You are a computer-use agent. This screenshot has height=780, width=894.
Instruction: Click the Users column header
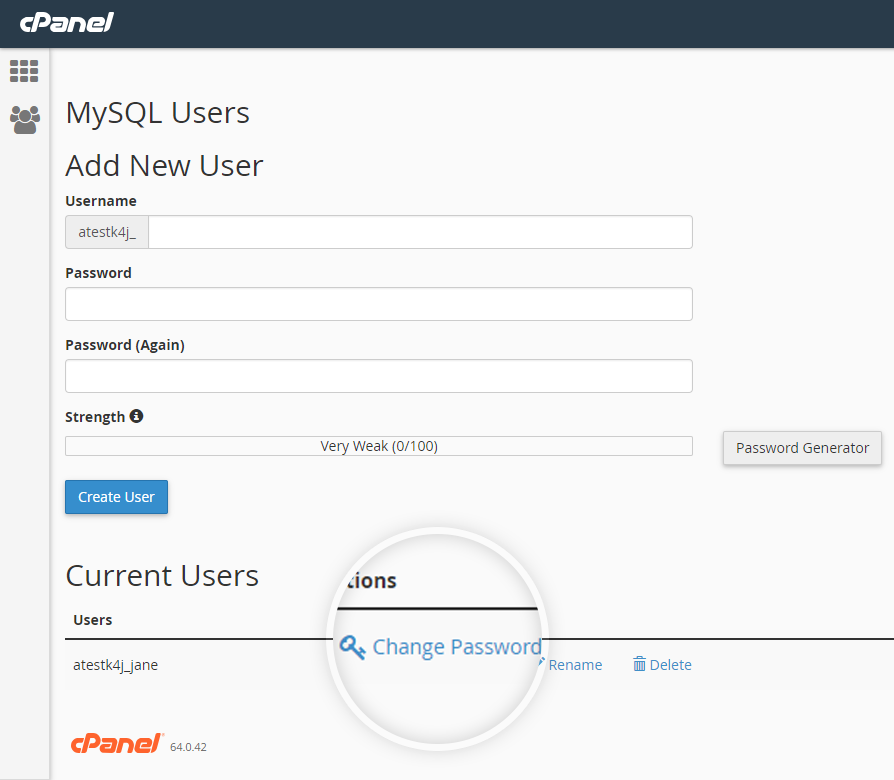[x=93, y=620]
